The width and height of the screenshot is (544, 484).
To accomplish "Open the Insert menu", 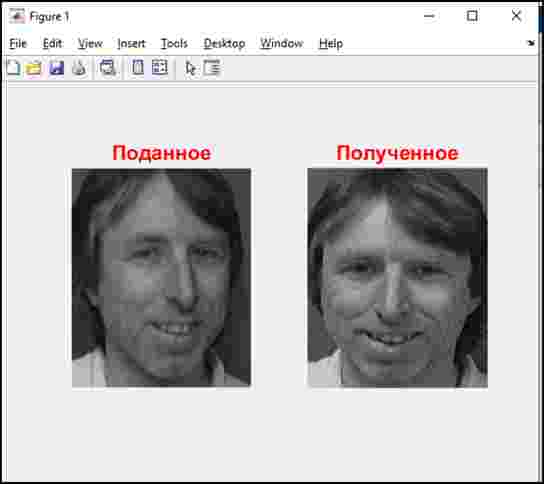I will (x=131, y=44).
